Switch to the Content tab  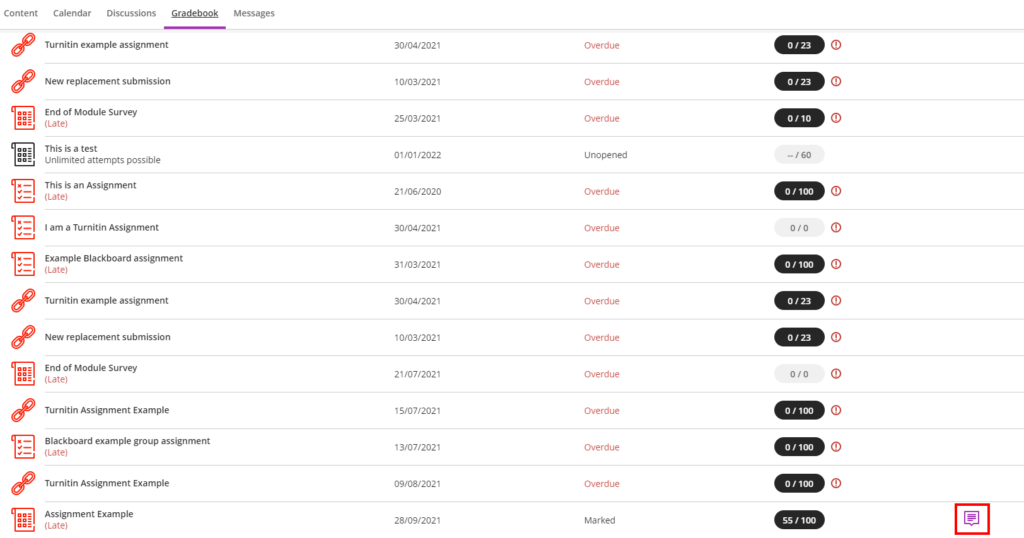tap(21, 13)
